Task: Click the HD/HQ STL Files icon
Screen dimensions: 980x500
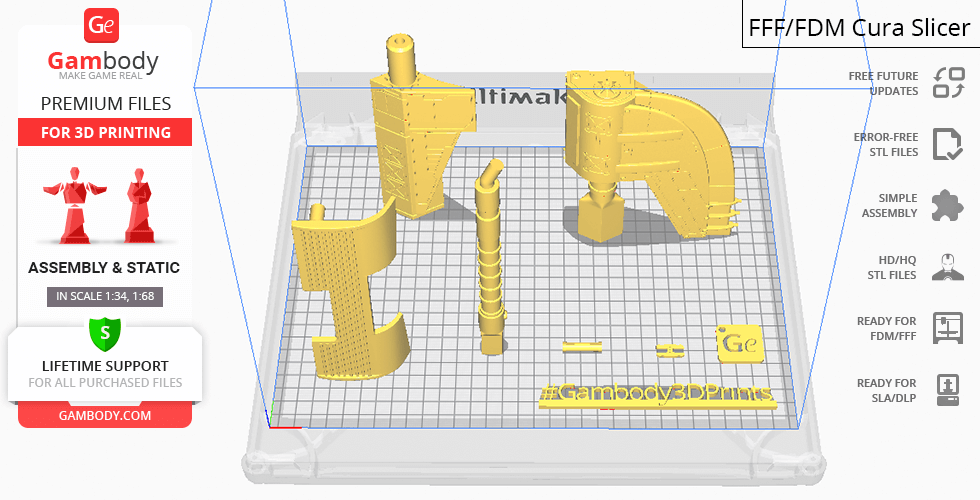Action: [x=947, y=267]
